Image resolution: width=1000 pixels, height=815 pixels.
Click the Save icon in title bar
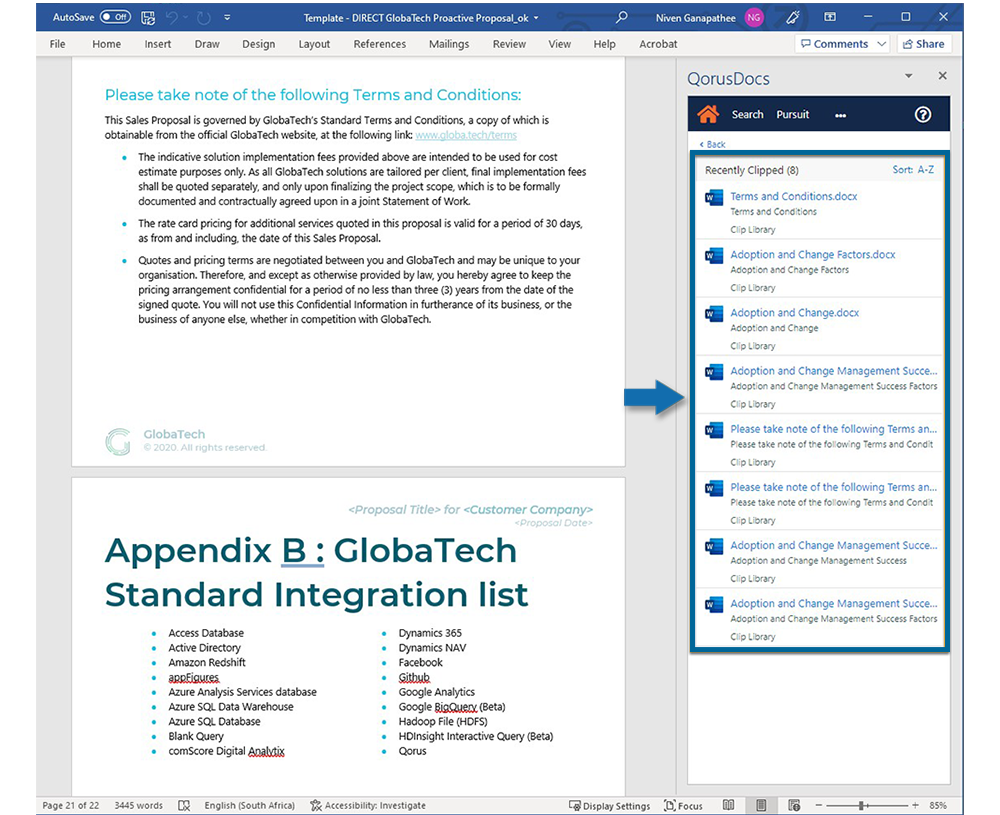[x=149, y=17]
